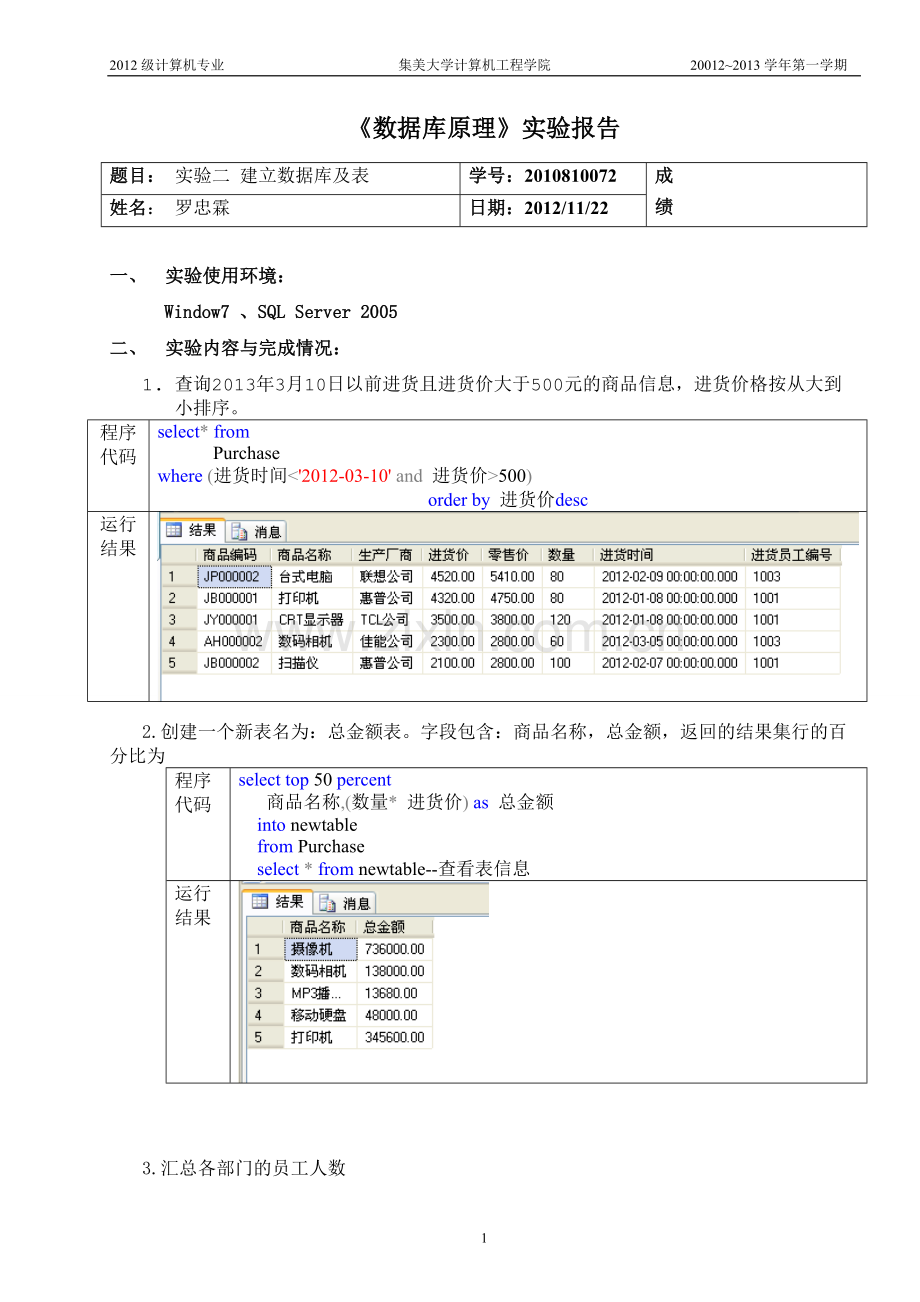The height and width of the screenshot is (1302, 920).
Task: Click the cell containing 736000.00
Action: coord(394,949)
